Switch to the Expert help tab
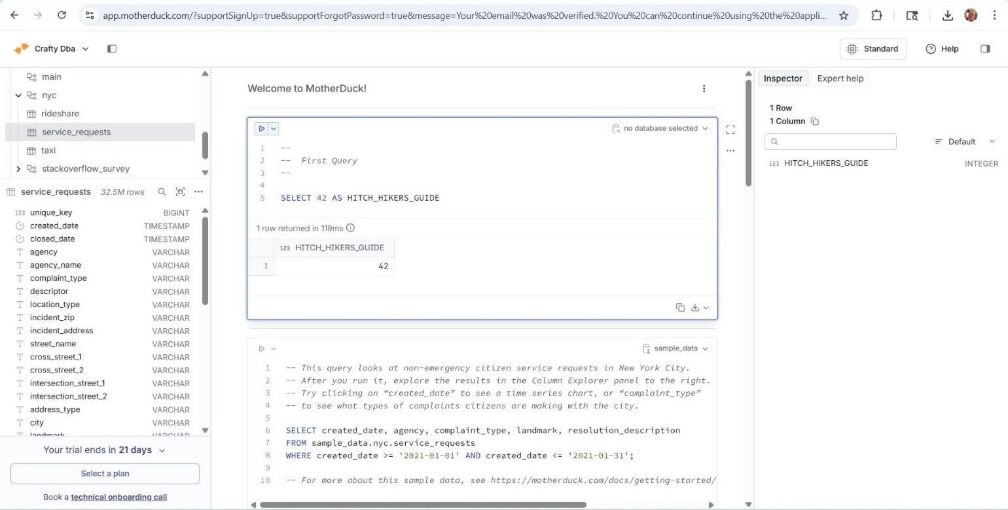 tap(840, 78)
